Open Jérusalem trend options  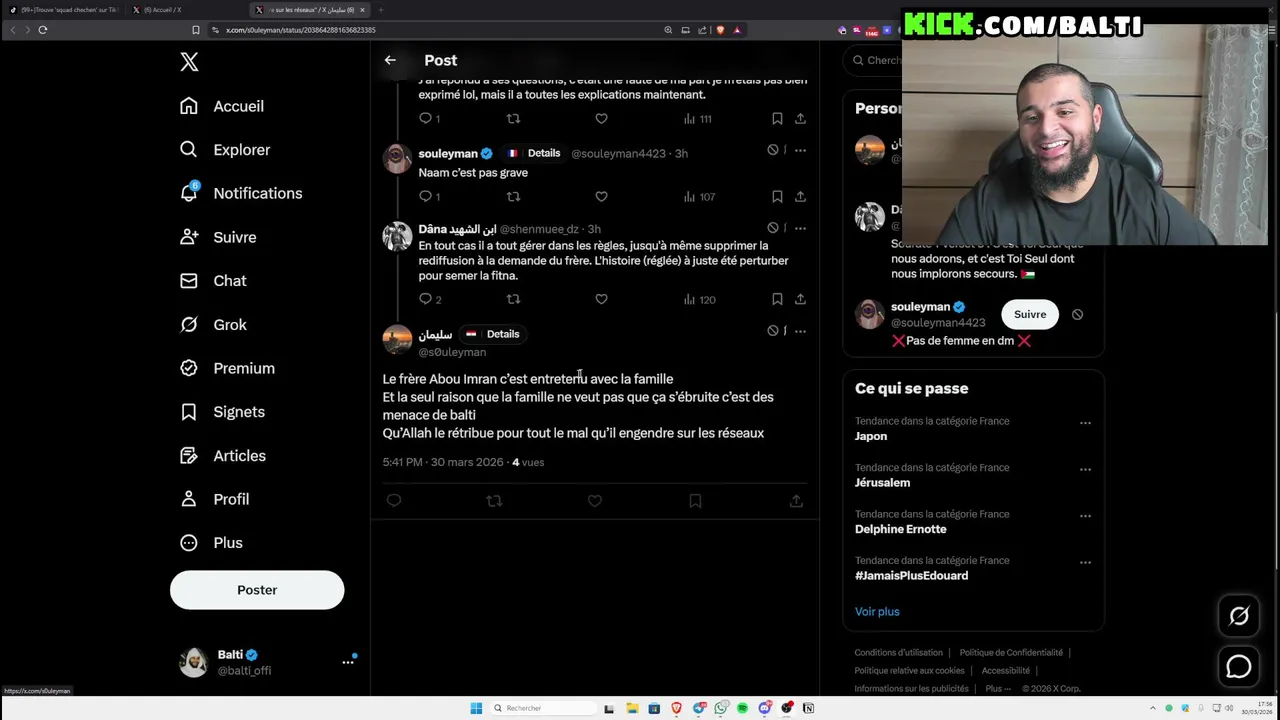click(x=1085, y=469)
